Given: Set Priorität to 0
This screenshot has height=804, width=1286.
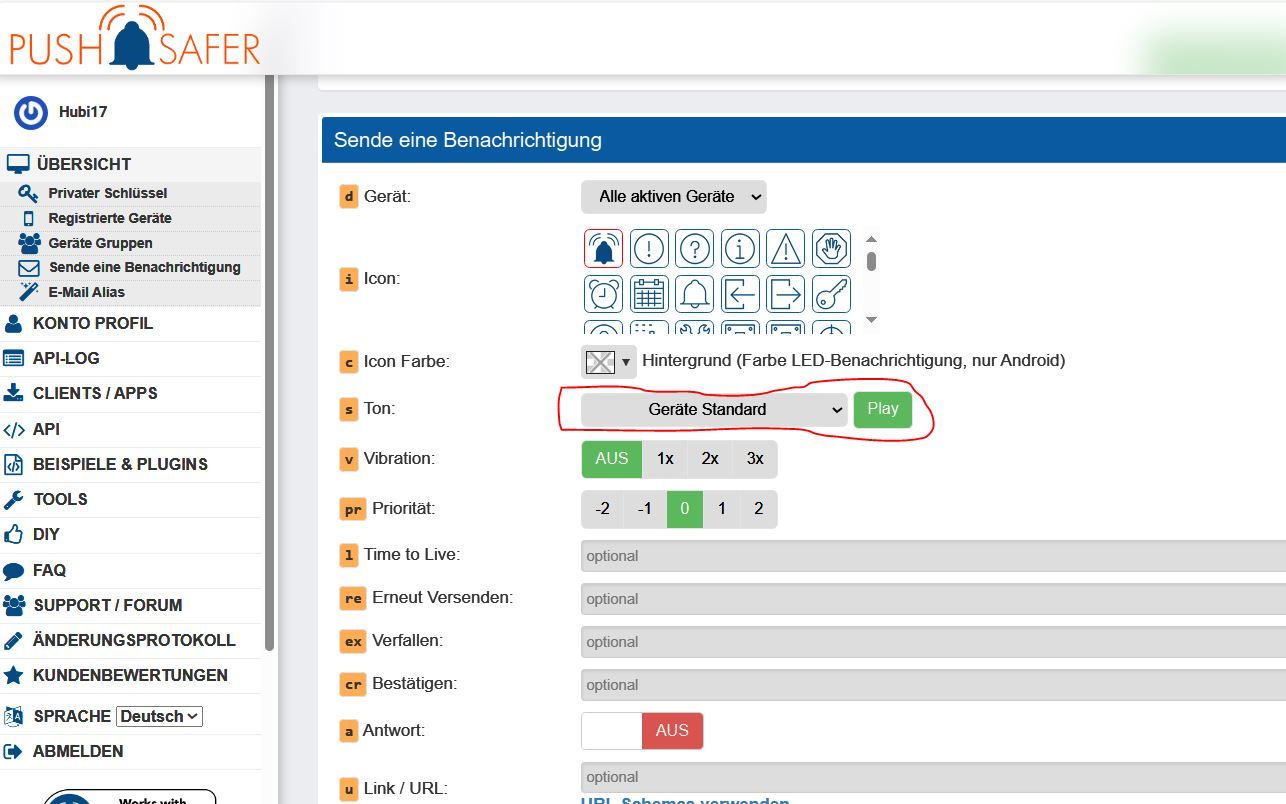Looking at the screenshot, I should click(x=685, y=509).
